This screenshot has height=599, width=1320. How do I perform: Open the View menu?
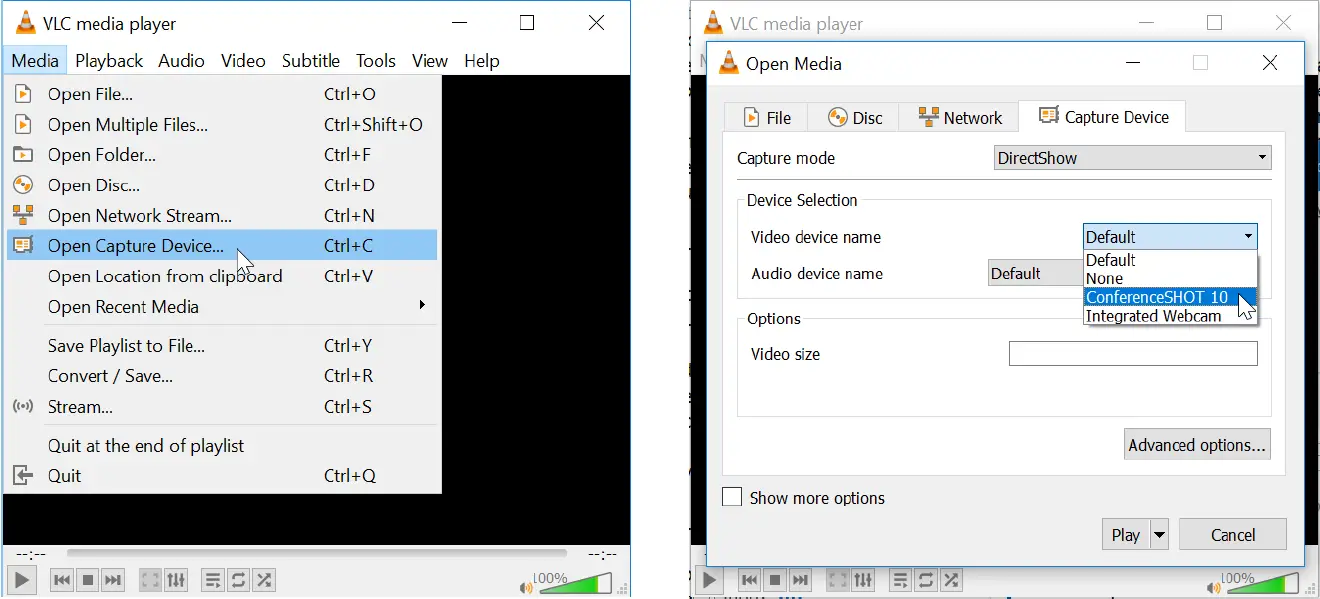430,61
